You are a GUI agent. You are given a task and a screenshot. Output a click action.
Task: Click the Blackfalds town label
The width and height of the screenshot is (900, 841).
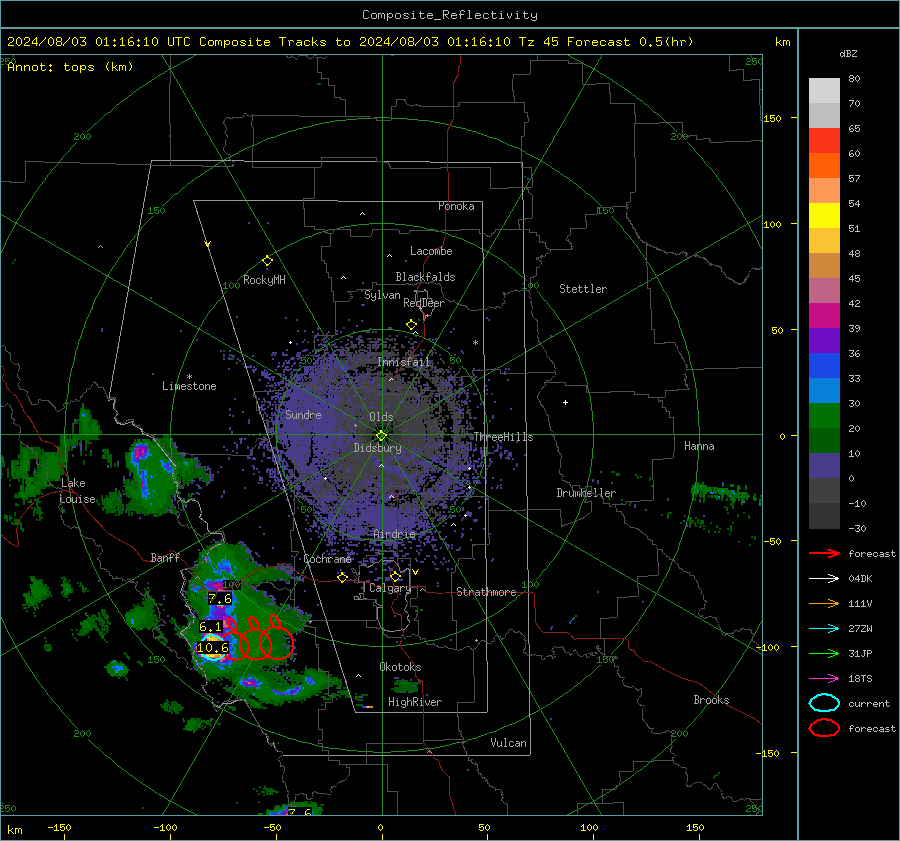(425, 277)
